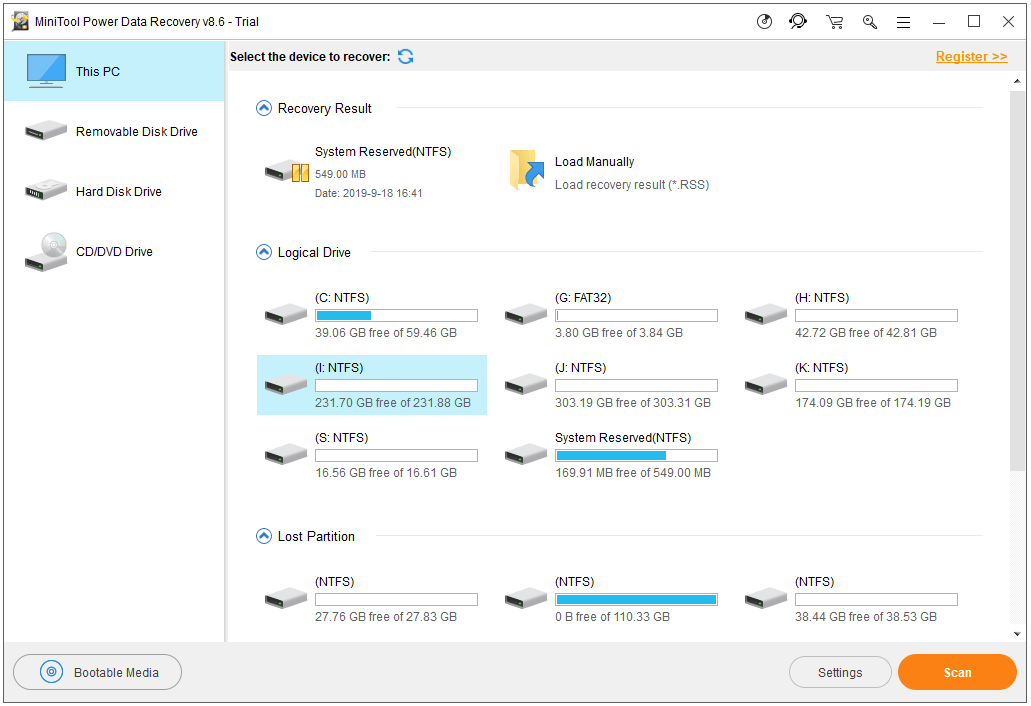Open the Bootable Media creator

coord(97,672)
